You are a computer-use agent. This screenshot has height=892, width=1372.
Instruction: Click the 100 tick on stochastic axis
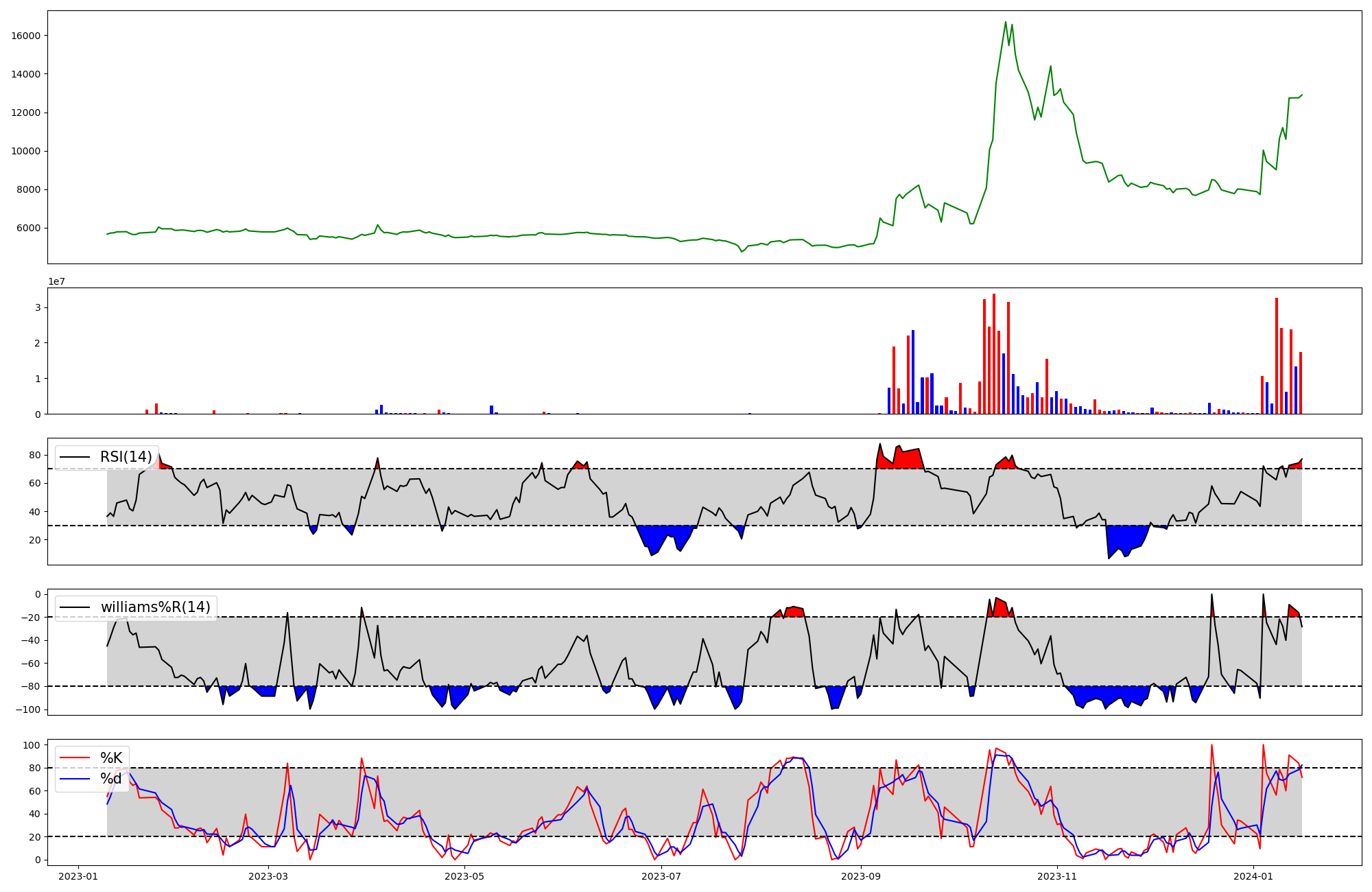click(x=32, y=745)
